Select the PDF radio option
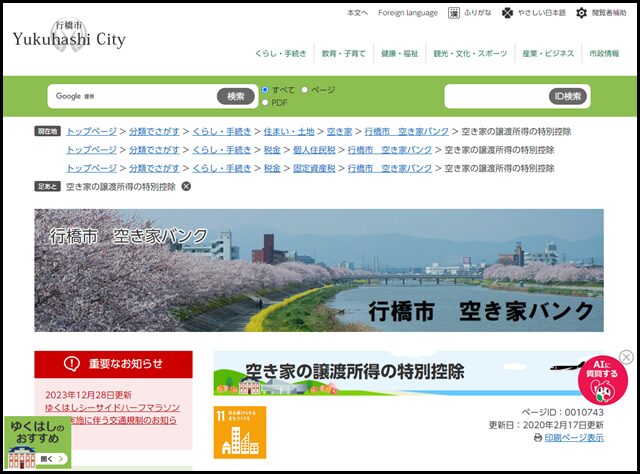Image resolution: width=640 pixels, height=474 pixels. (265, 102)
